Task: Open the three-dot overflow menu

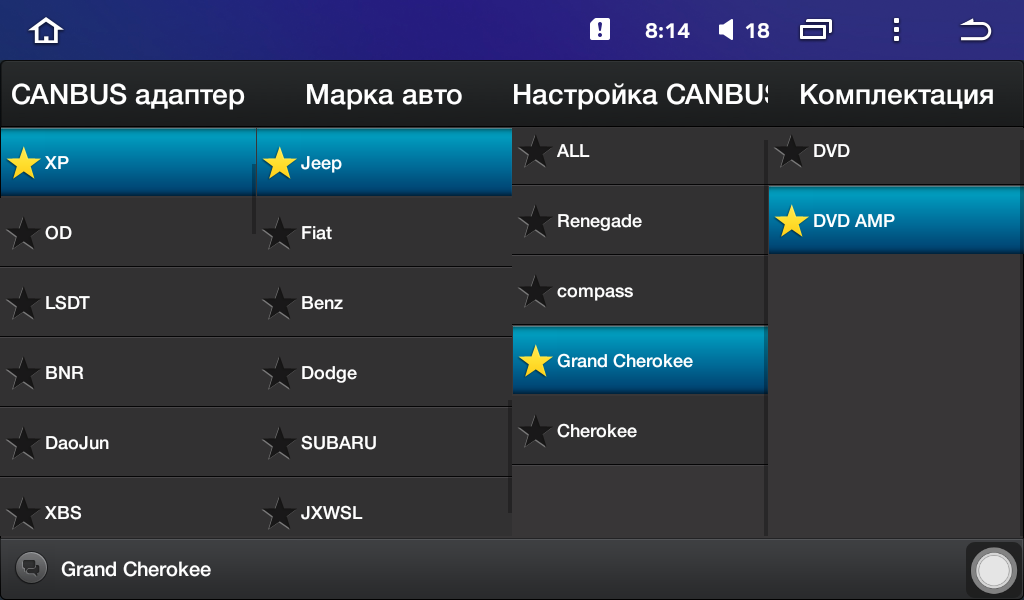Action: 896,30
